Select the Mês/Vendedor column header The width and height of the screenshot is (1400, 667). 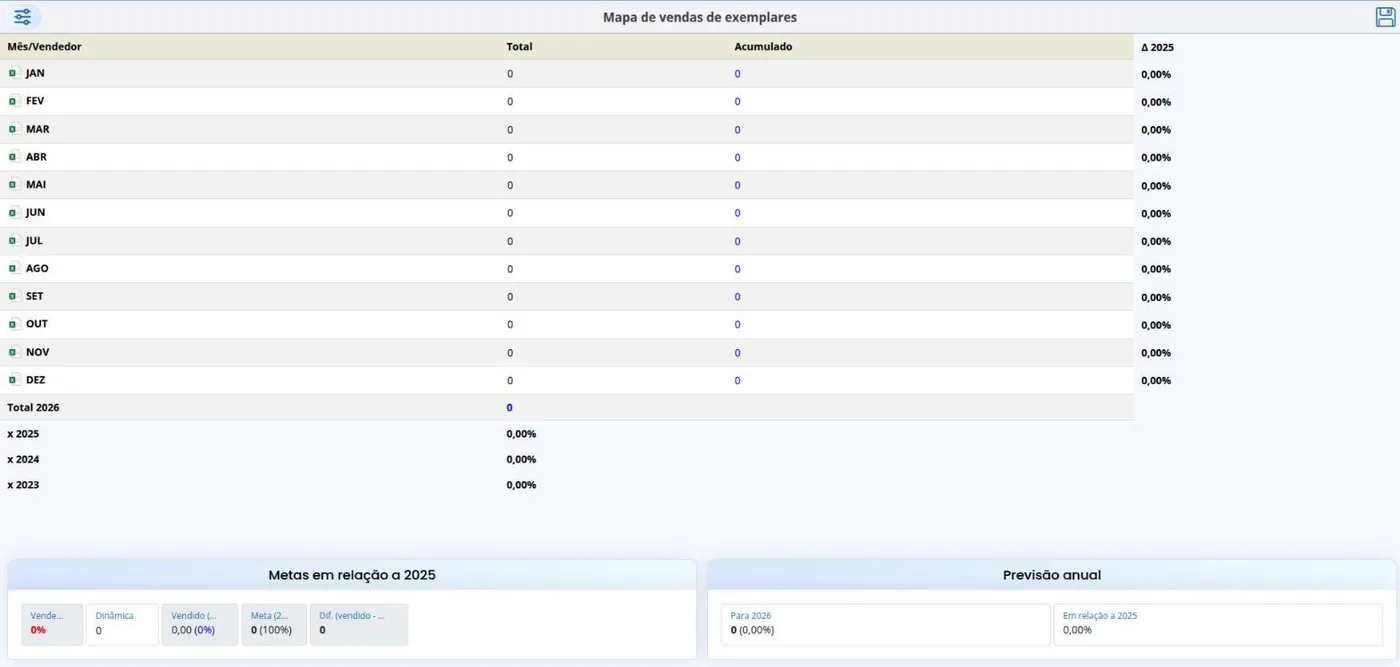pyautogui.click(x=44, y=47)
